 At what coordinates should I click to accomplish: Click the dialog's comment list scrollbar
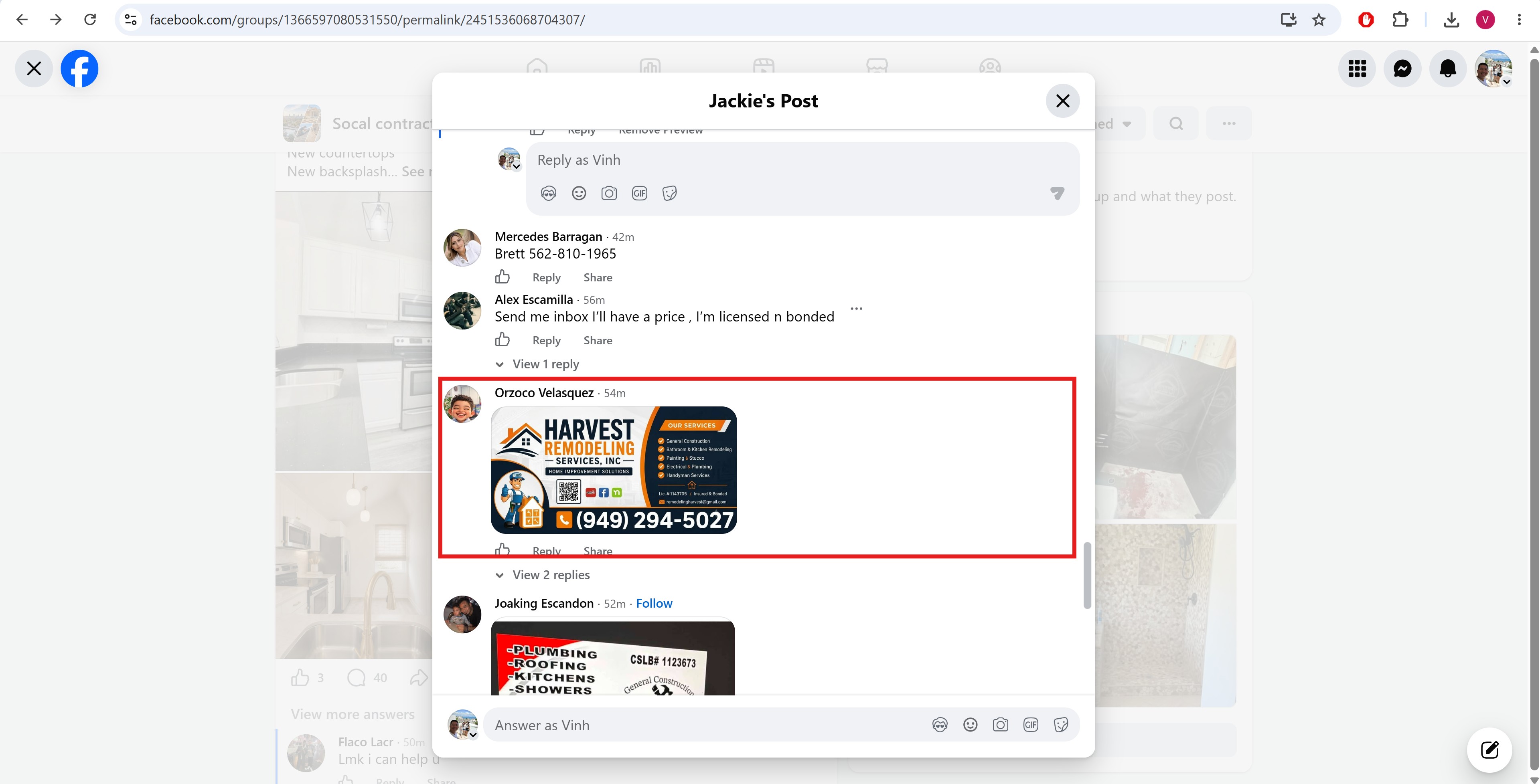point(1088,576)
